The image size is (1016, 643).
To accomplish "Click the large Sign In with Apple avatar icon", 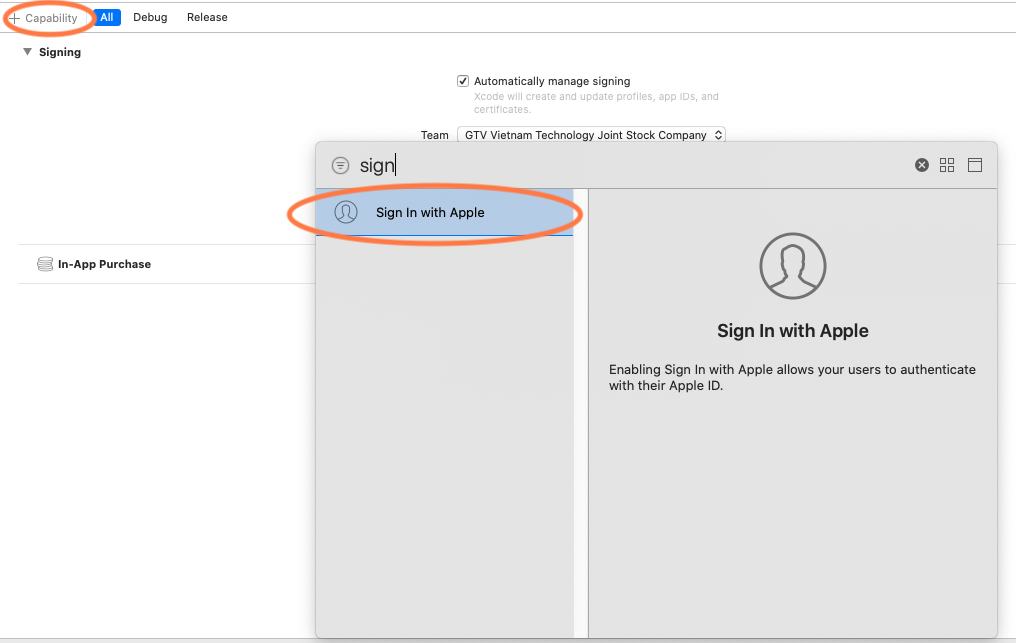I will (x=792, y=266).
